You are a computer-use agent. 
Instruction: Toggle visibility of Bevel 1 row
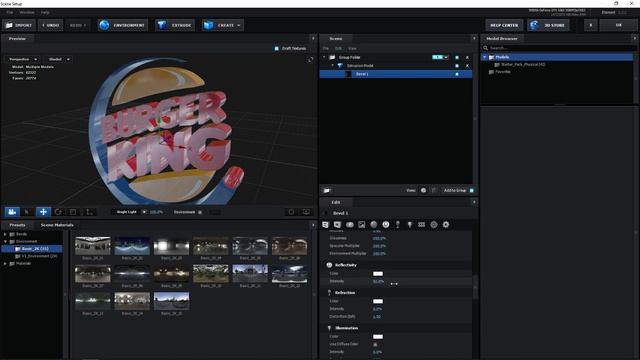click(x=457, y=74)
